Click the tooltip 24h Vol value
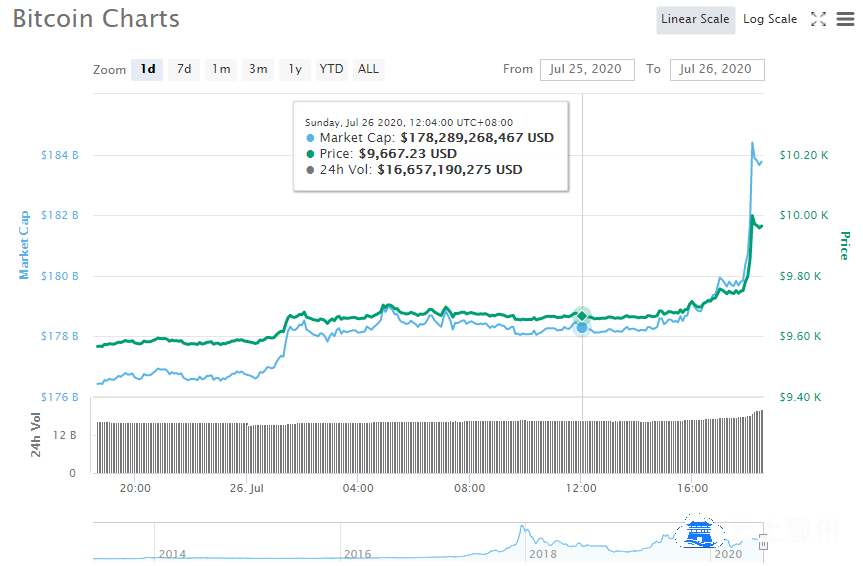Screen dimensions: 863x566 (450, 170)
